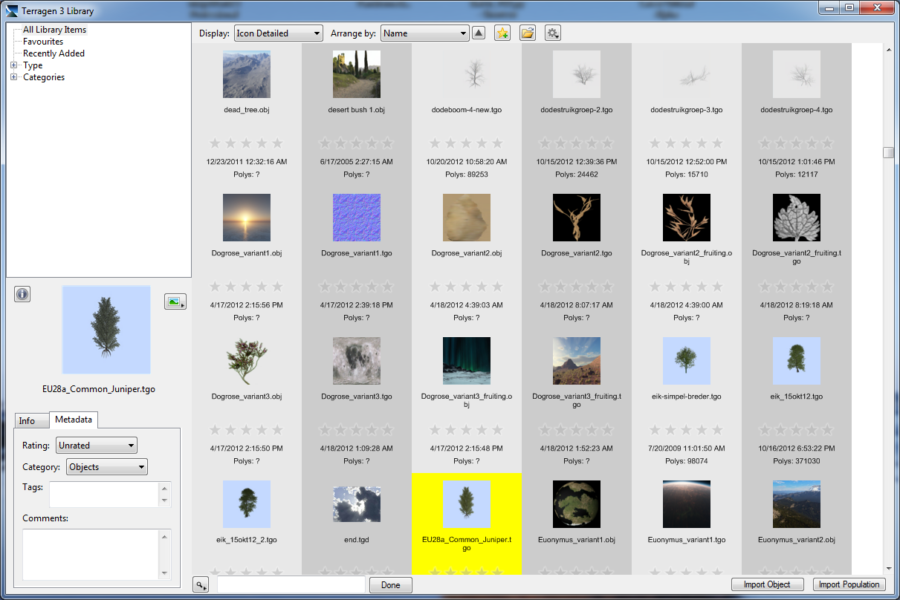The height and width of the screenshot is (600, 900).
Task: Select All Library Items in the sidebar
Action: click(56, 29)
